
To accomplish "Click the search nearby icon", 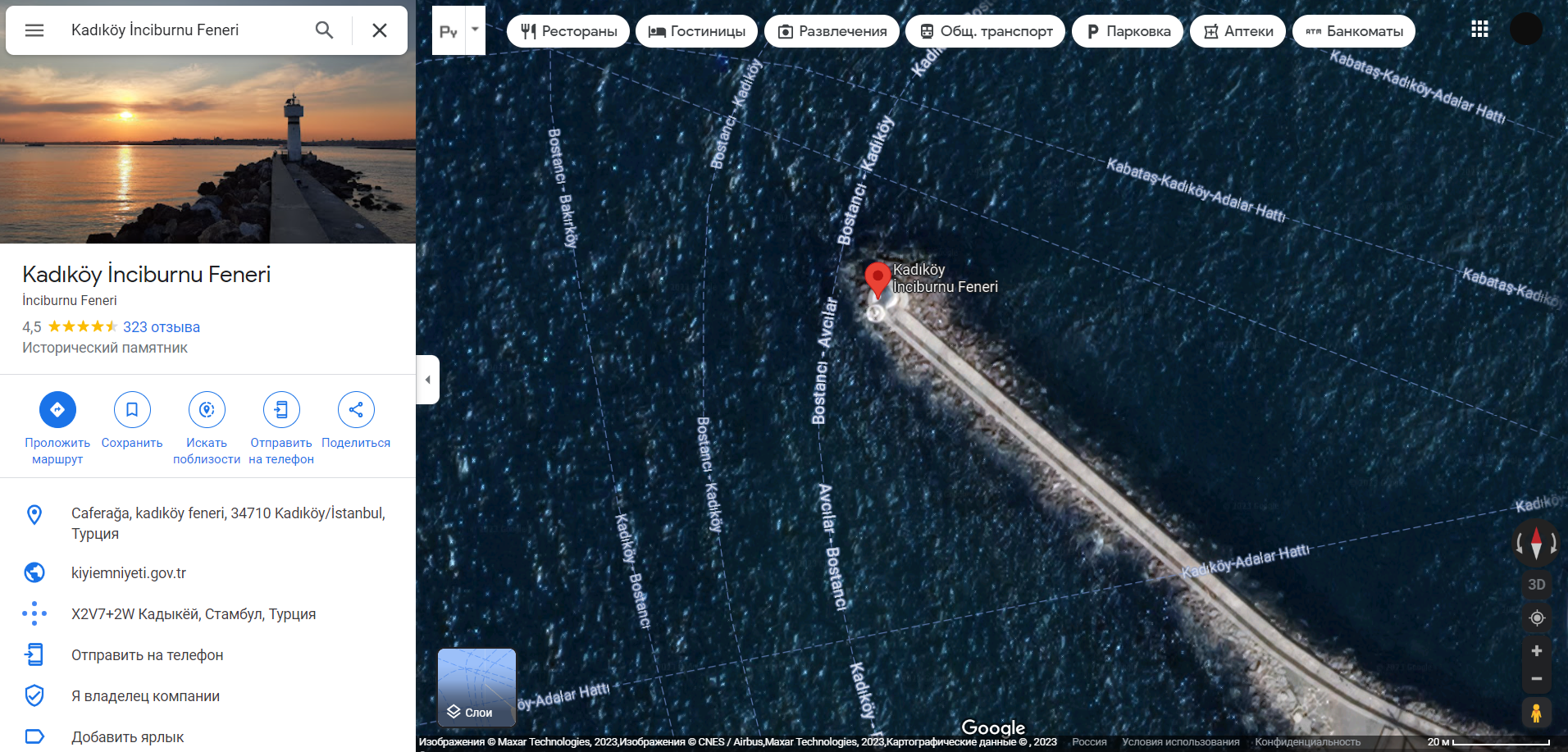I will [207, 409].
